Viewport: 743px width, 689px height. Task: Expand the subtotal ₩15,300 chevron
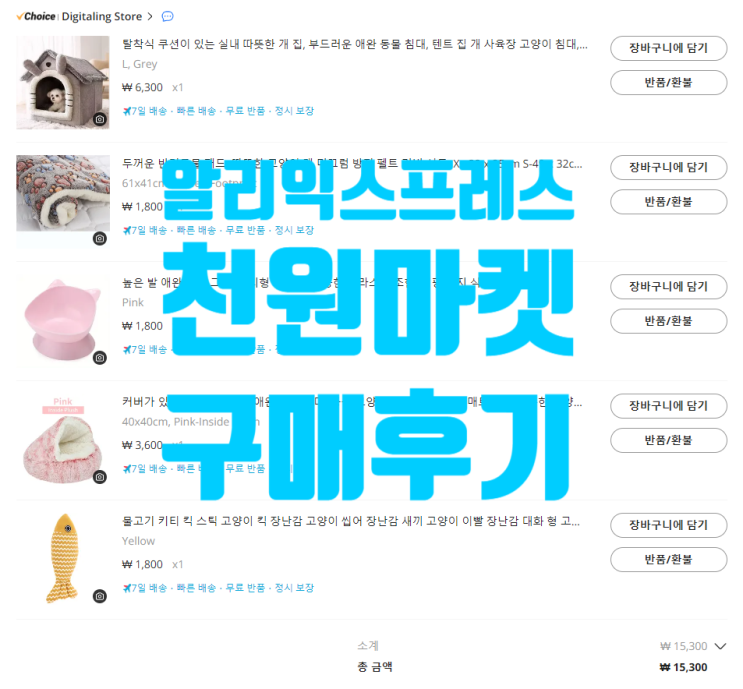click(x=720, y=646)
